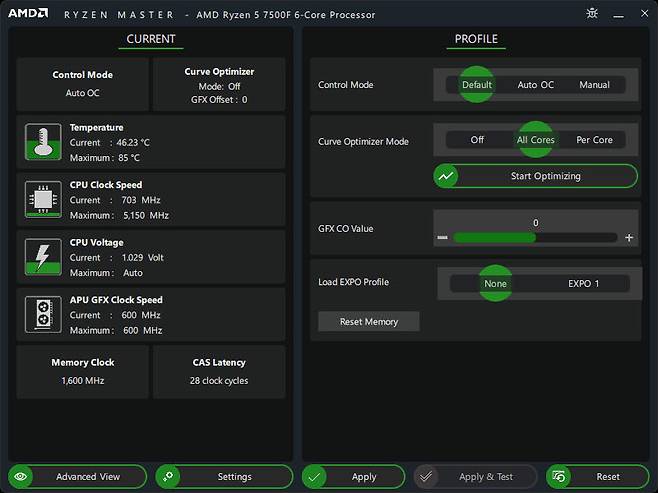Switch to the CURRENT tab heading

click(x=151, y=39)
